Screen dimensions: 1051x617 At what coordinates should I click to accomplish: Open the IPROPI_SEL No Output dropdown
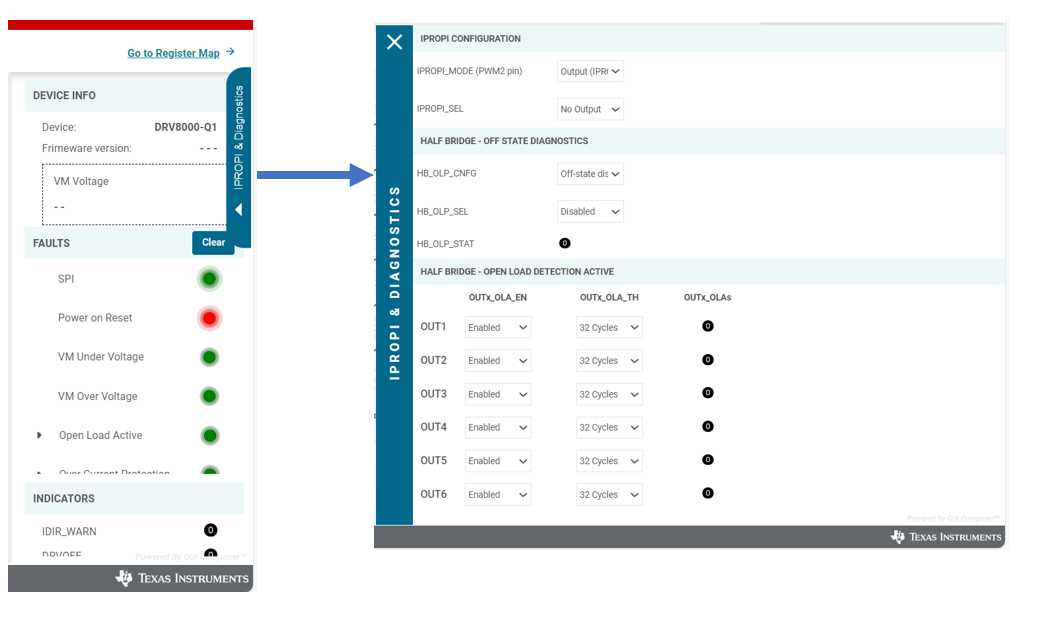tap(590, 109)
